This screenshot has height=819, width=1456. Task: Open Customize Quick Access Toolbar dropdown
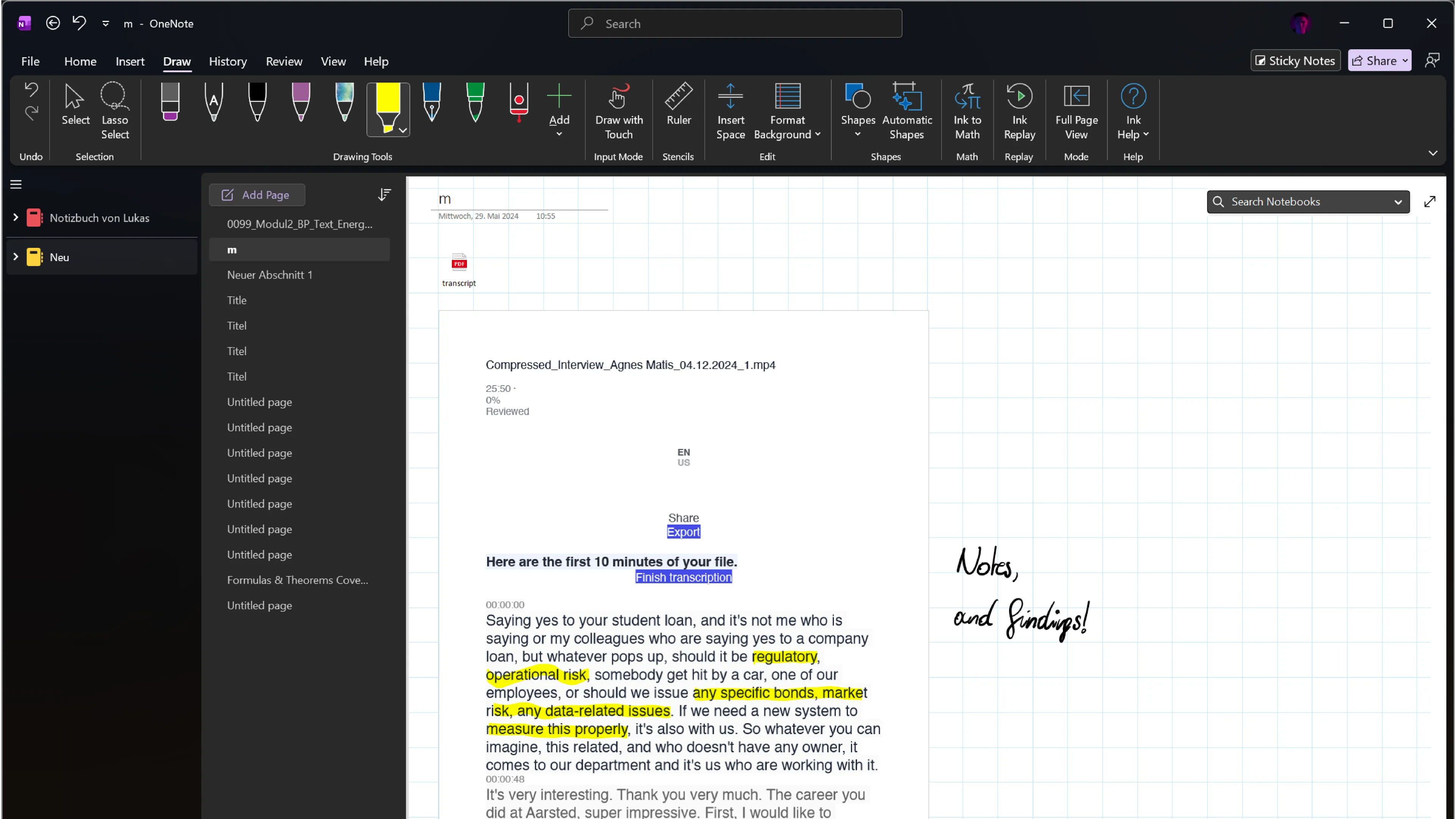[105, 23]
